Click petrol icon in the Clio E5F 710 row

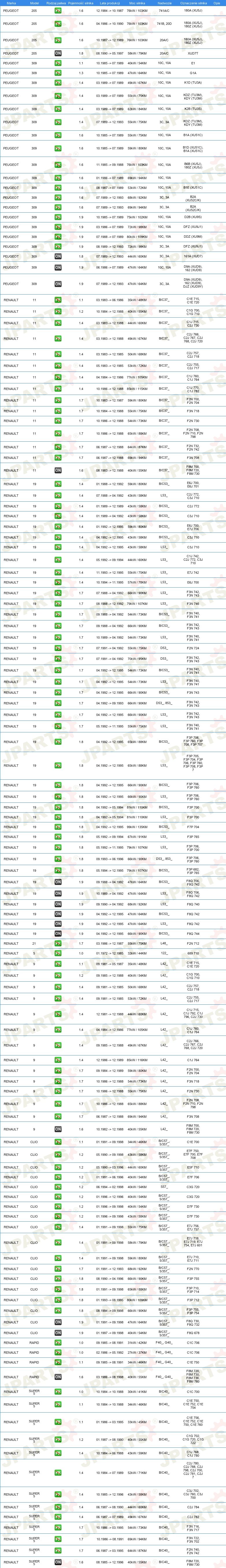(58, 1167)
